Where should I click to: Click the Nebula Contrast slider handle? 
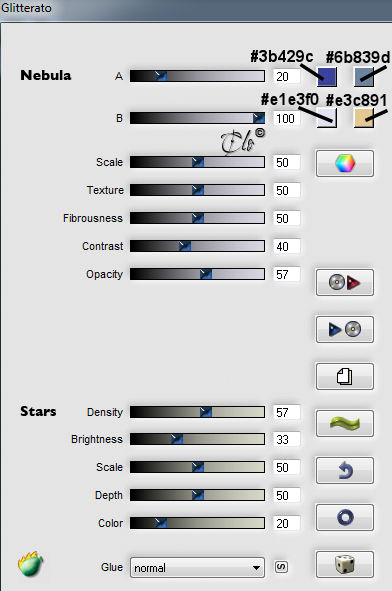coord(185,246)
